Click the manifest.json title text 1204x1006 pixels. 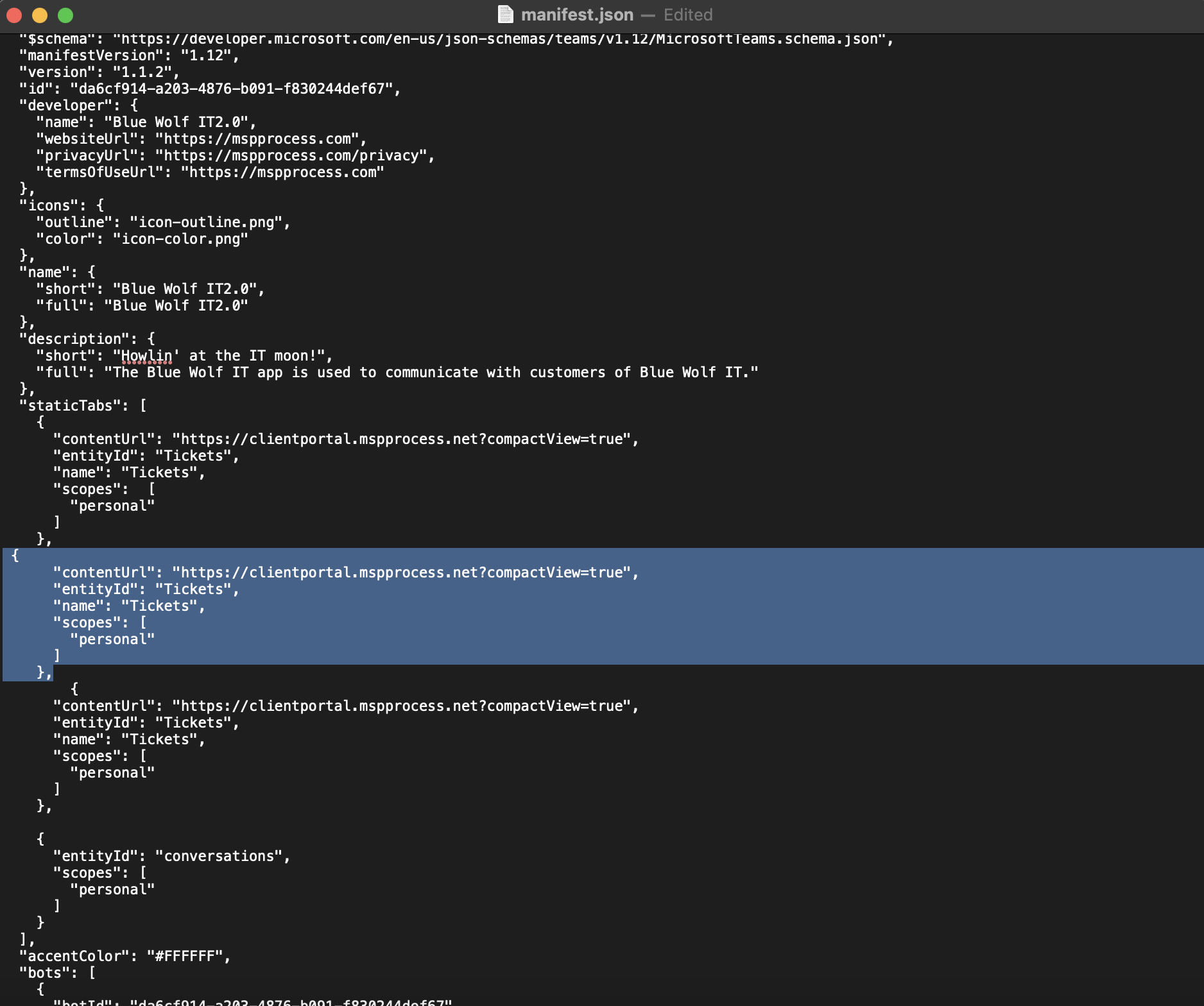(x=576, y=15)
